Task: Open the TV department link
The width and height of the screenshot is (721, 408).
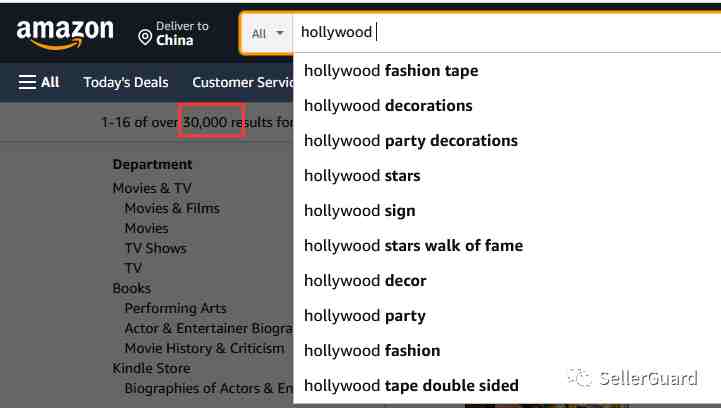Action: [133, 268]
